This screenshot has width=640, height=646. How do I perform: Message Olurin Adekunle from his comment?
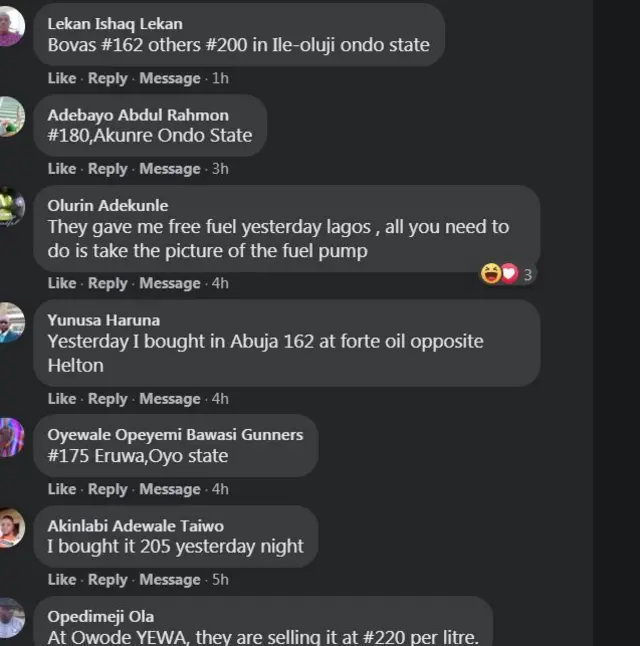tap(170, 283)
